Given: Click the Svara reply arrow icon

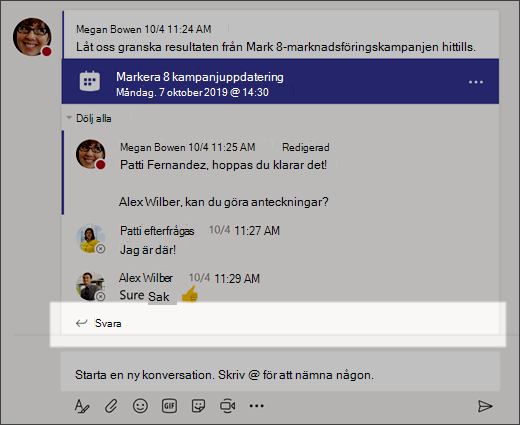Looking at the screenshot, I should pyautogui.click(x=81, y=323).
